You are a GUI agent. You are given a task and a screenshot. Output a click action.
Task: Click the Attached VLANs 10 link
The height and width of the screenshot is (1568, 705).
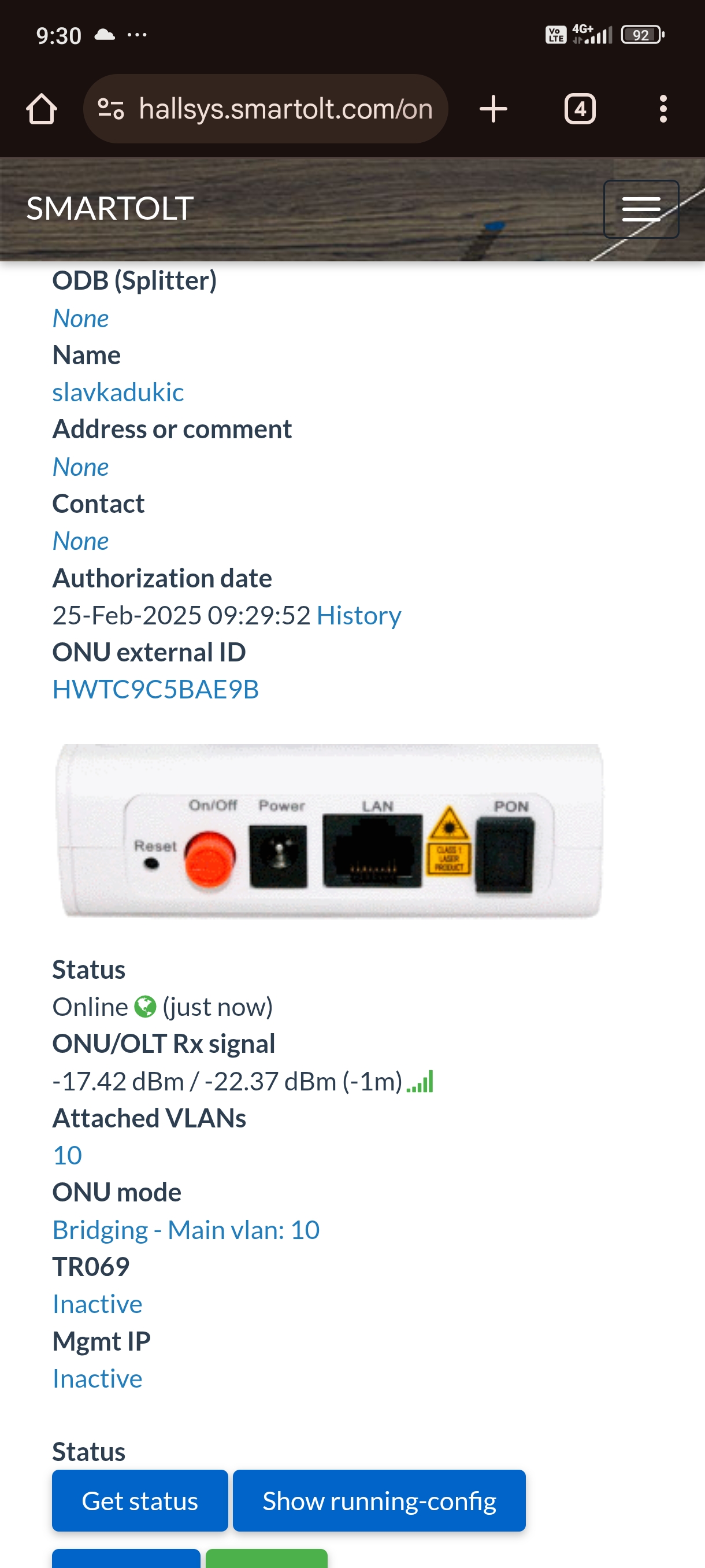[67, 1155]
